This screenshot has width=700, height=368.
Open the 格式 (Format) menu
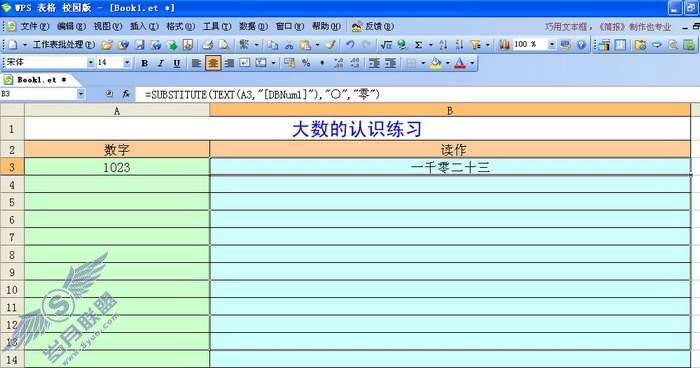(180, 26)
